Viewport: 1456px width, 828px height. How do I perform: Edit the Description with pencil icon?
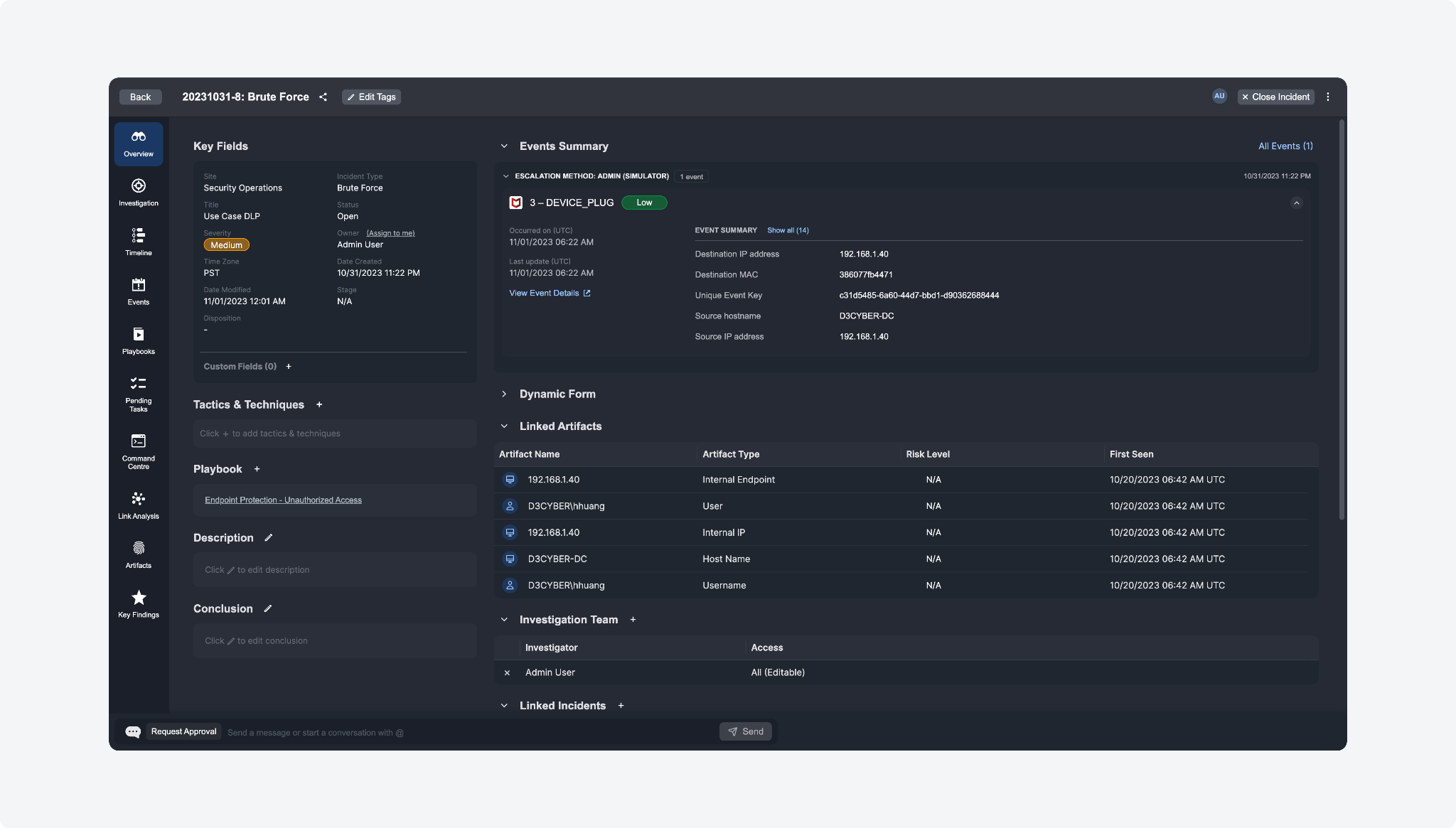click(x=269, y=538)
